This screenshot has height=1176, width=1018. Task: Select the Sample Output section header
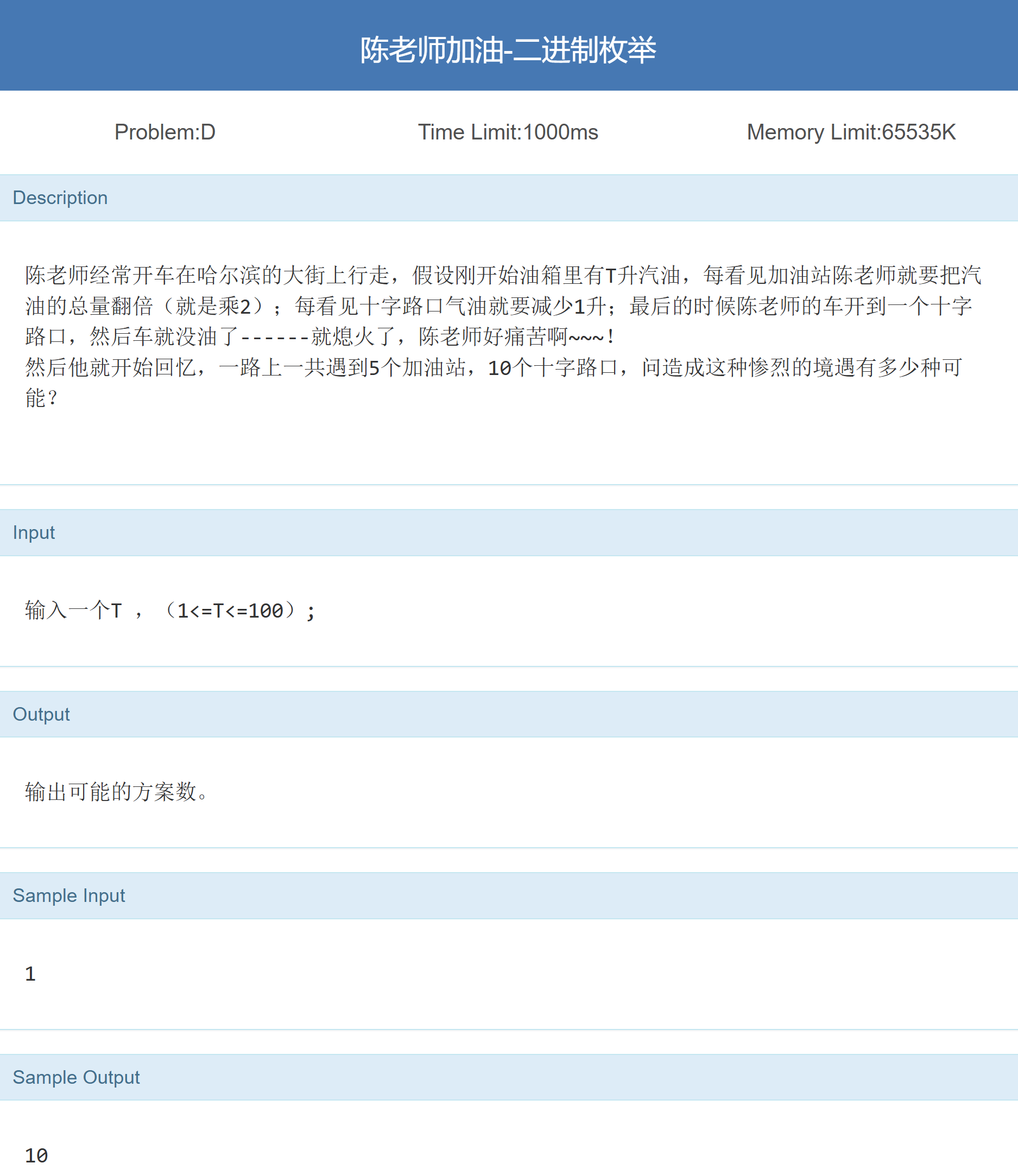click(76, 1077)
